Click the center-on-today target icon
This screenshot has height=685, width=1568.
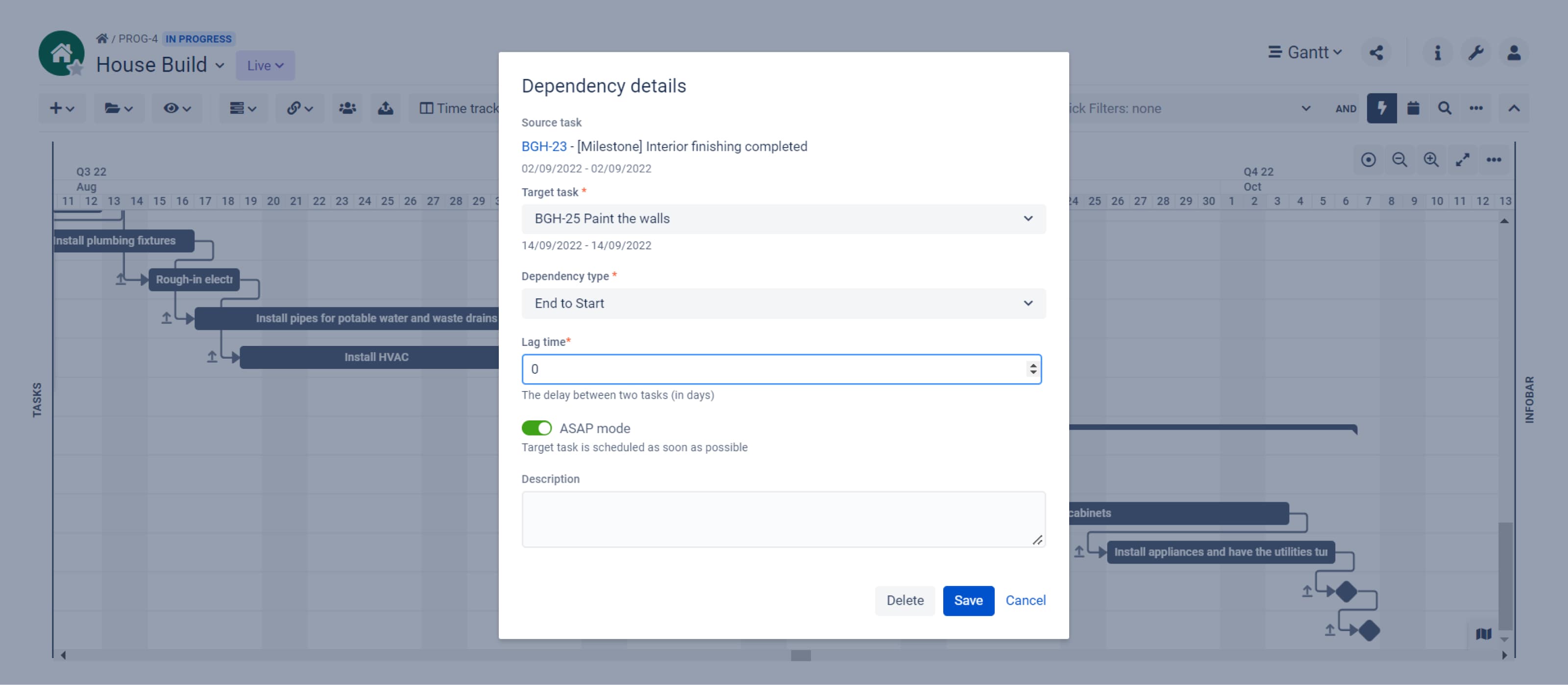1369,160
